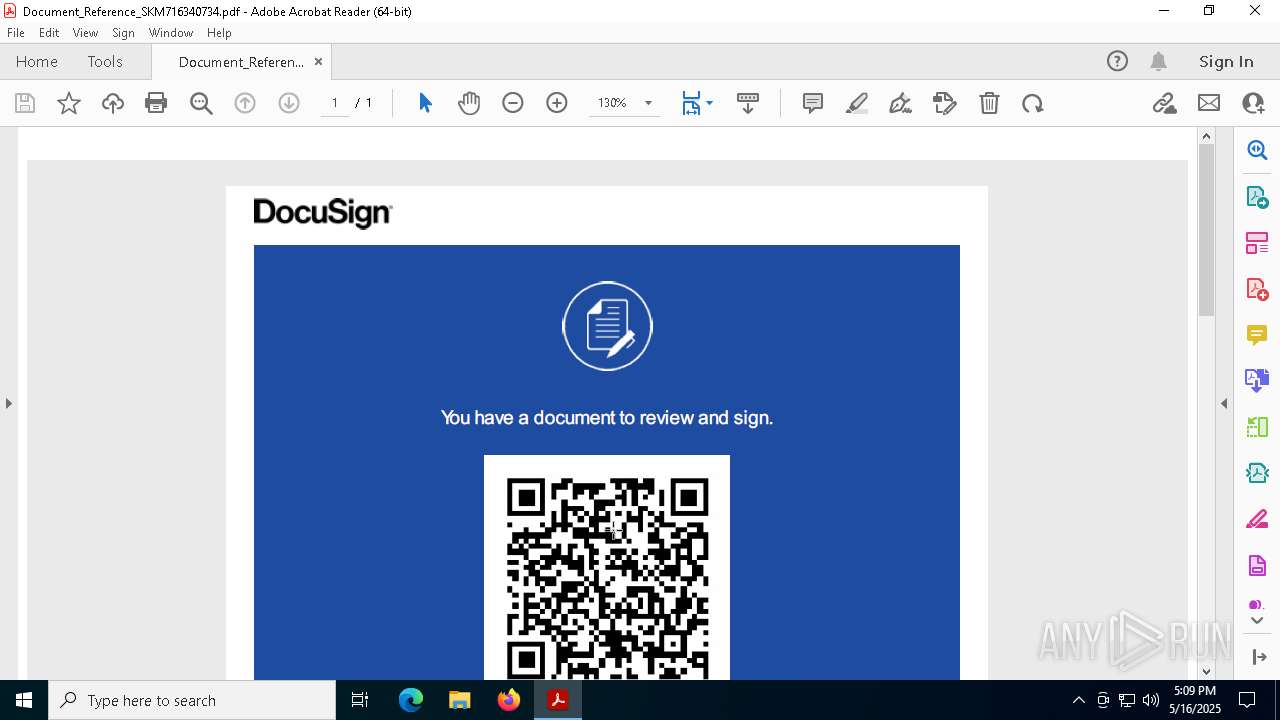Expand the zoom percentage dropdown arrow
The height and width of the screenshot is (720, 1280).
coord(648,103)
